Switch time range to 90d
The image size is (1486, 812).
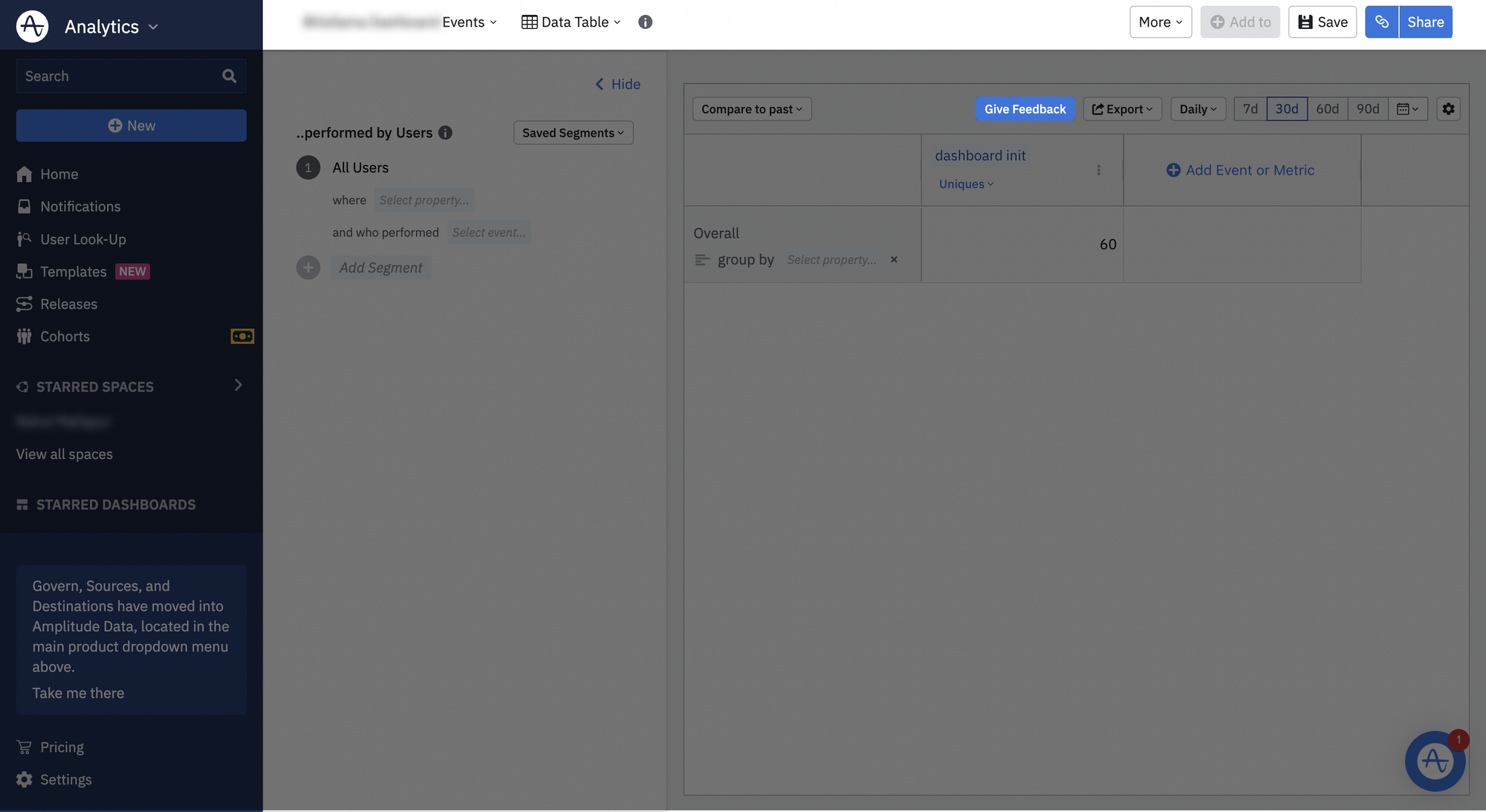tap(1368, 108)
